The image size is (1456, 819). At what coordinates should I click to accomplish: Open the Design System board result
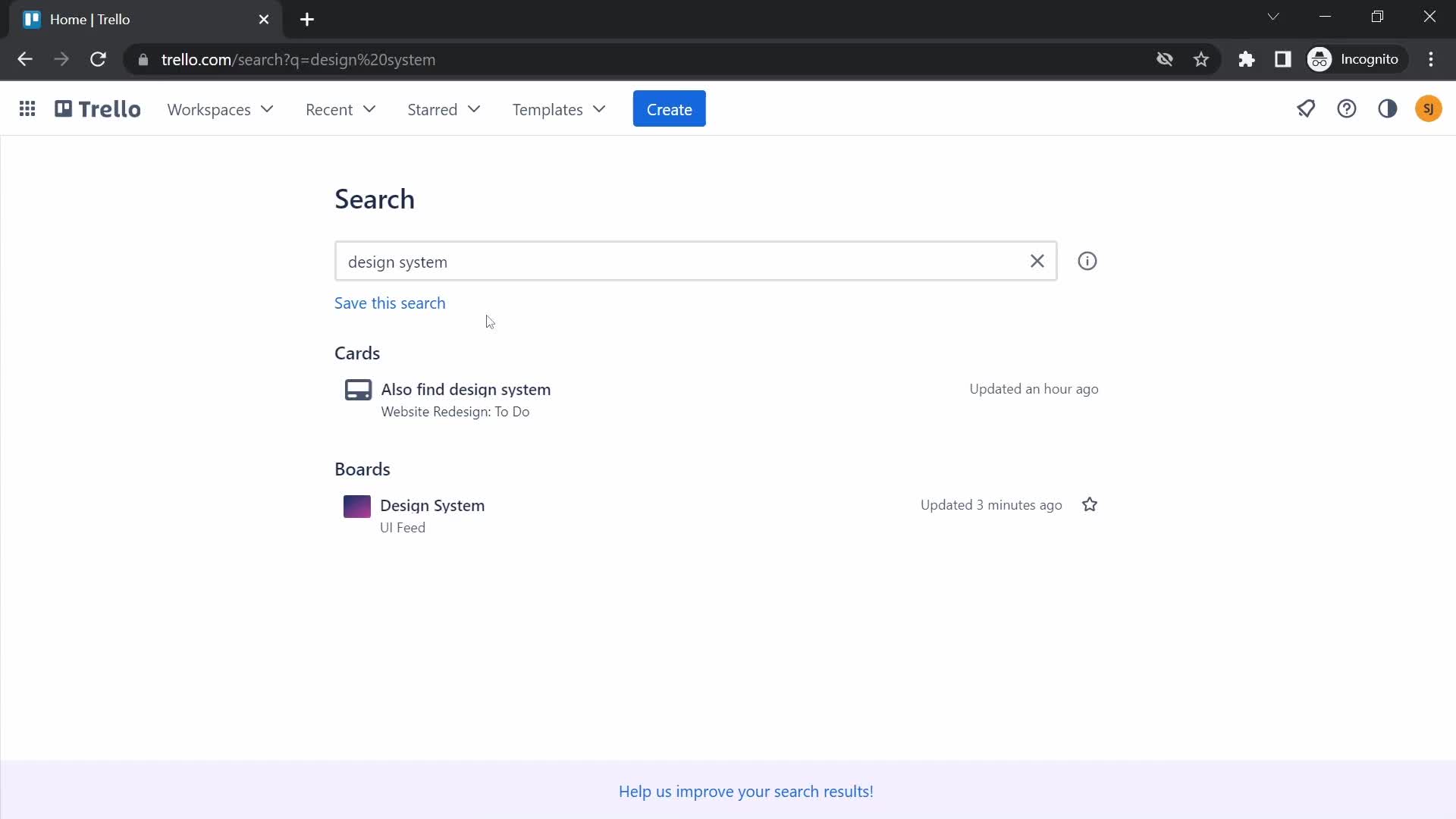coord(432,506)
